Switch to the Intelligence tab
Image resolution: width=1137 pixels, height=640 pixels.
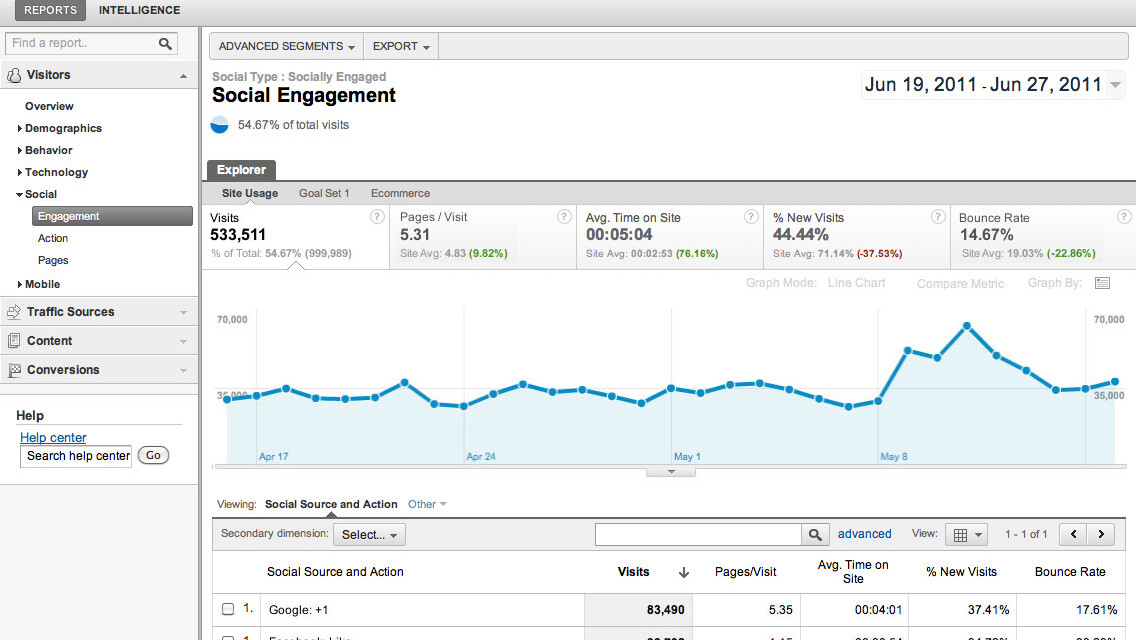tap(139, 10)
